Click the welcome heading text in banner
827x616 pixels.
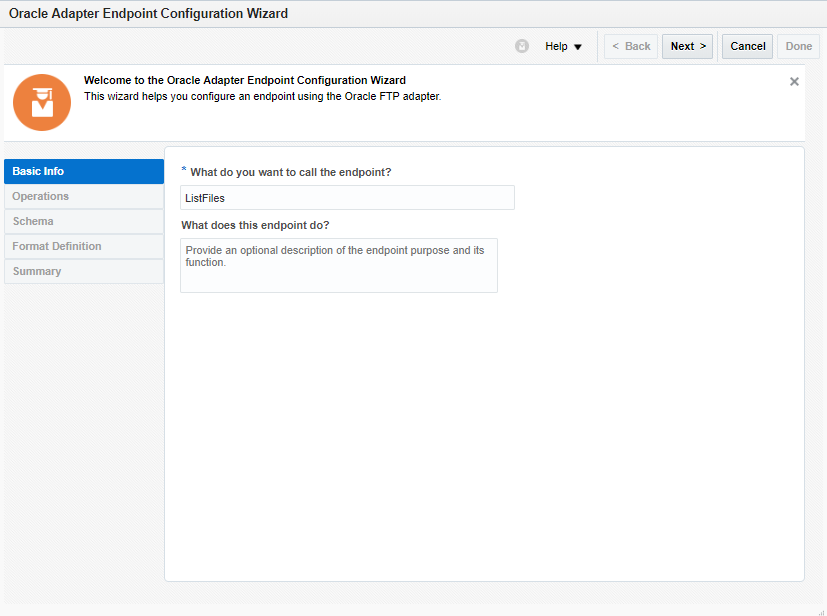(244, 80)
